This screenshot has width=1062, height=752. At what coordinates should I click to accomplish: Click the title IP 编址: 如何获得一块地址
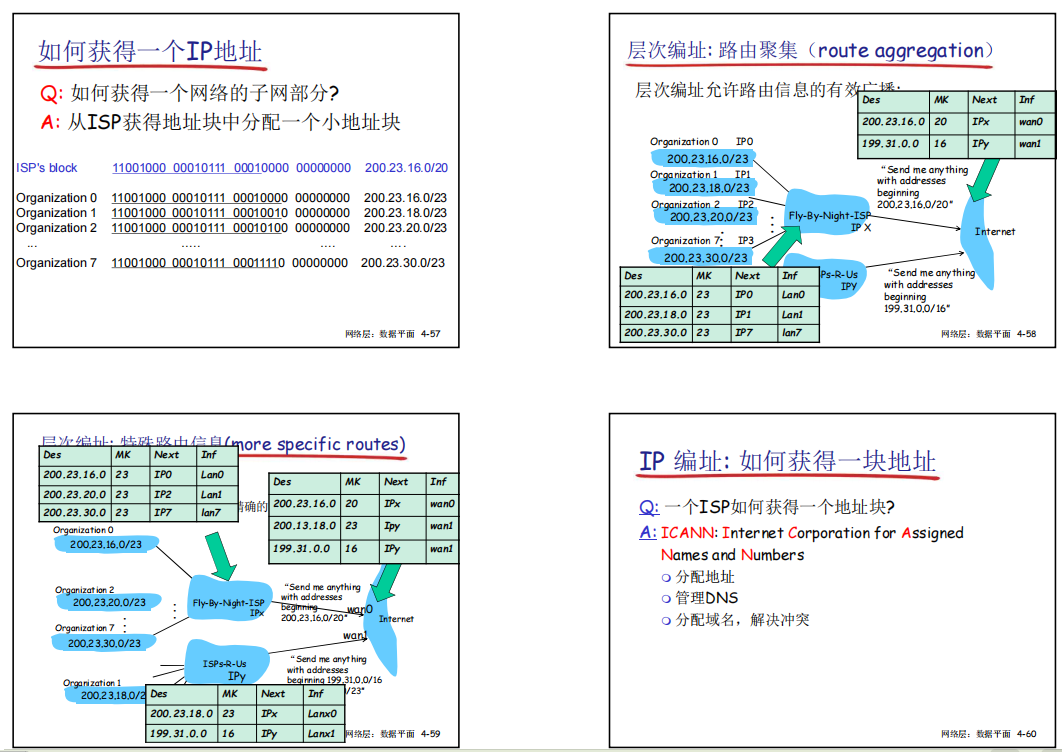click(787, 461)
